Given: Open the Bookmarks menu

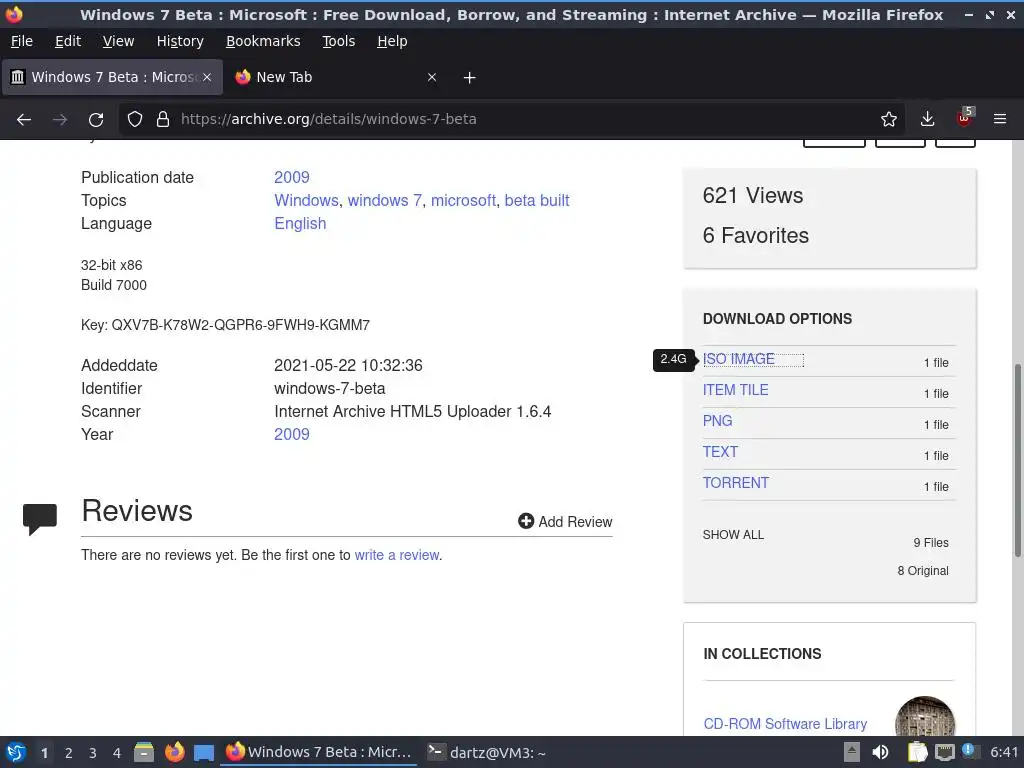Looking at the screenshot, I should click(263, 41).
